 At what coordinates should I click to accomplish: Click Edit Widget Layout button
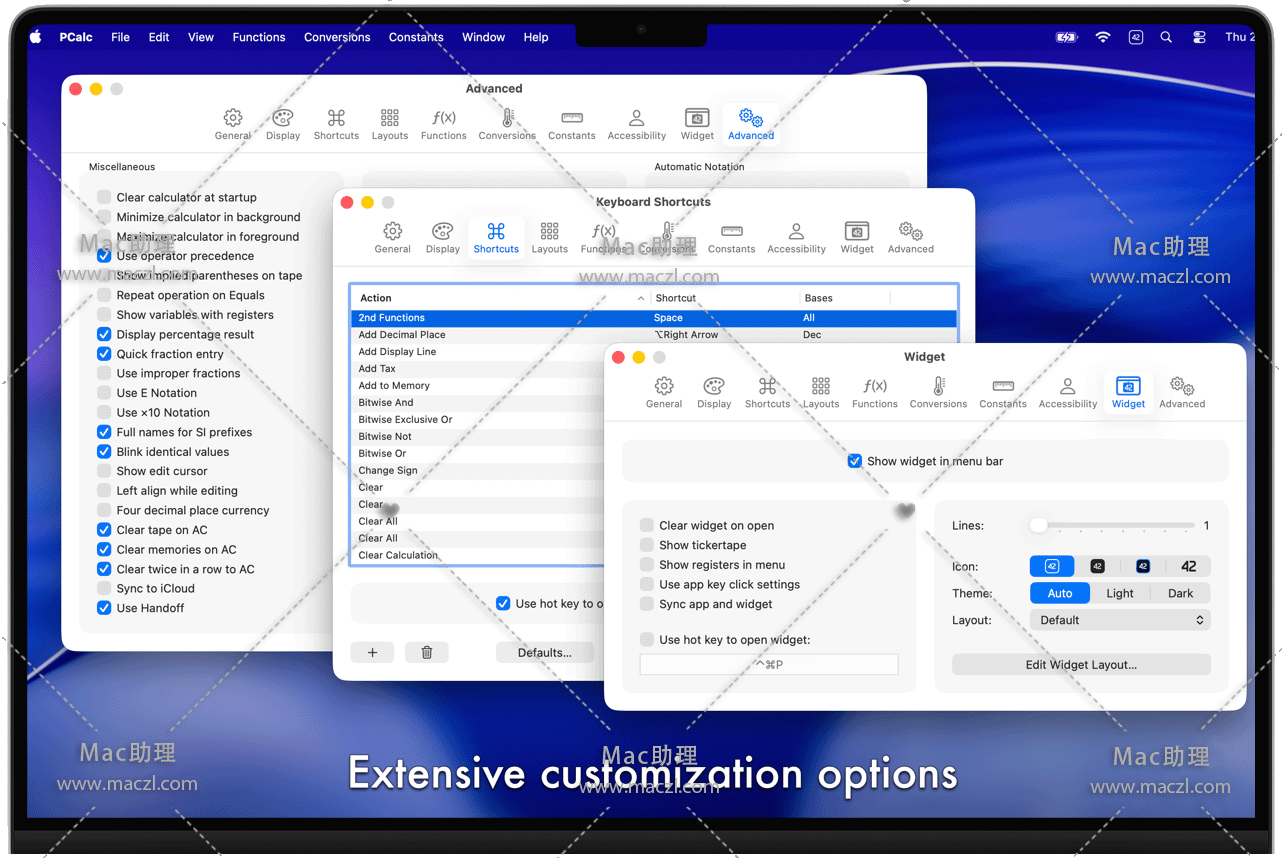[1080, 664]
